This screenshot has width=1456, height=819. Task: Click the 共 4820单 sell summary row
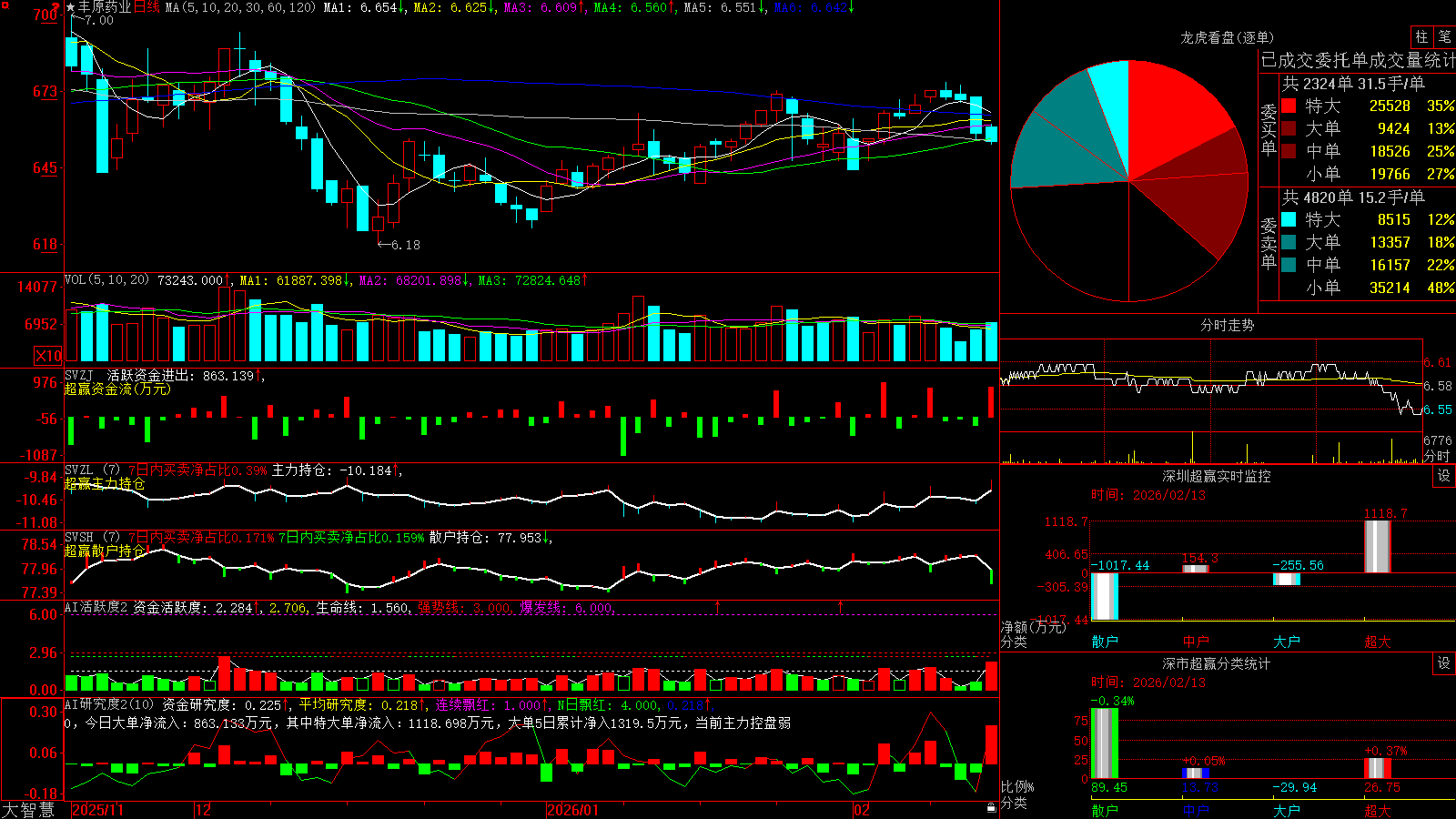point(1354,197)
